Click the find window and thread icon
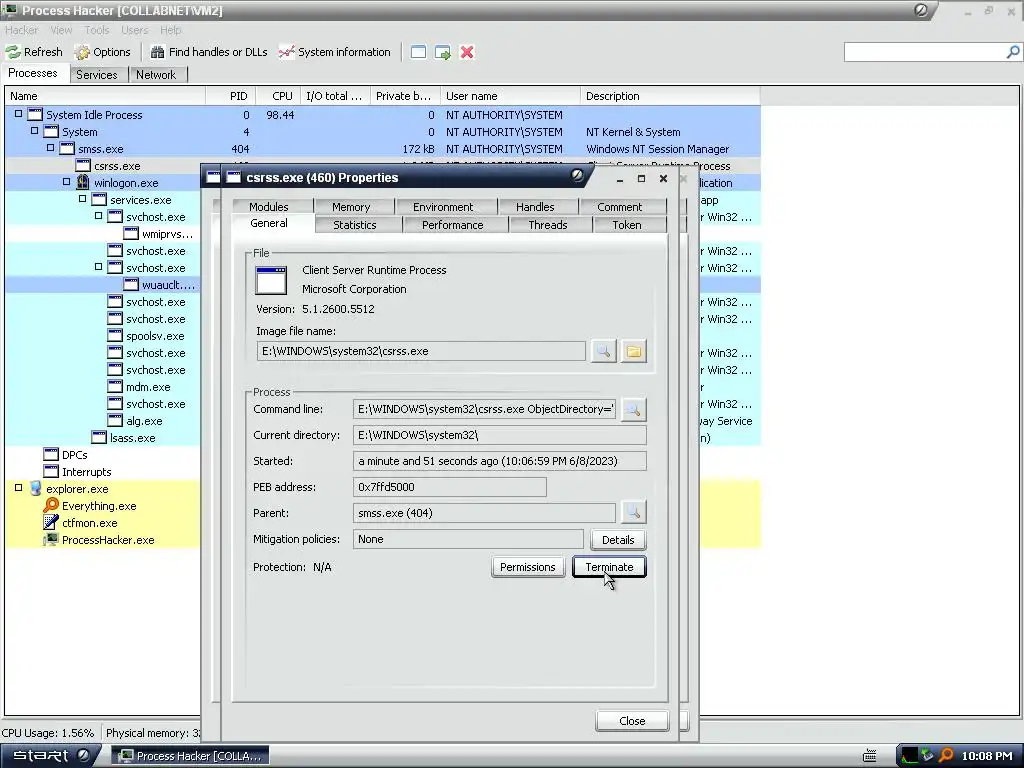 [443, 52]
